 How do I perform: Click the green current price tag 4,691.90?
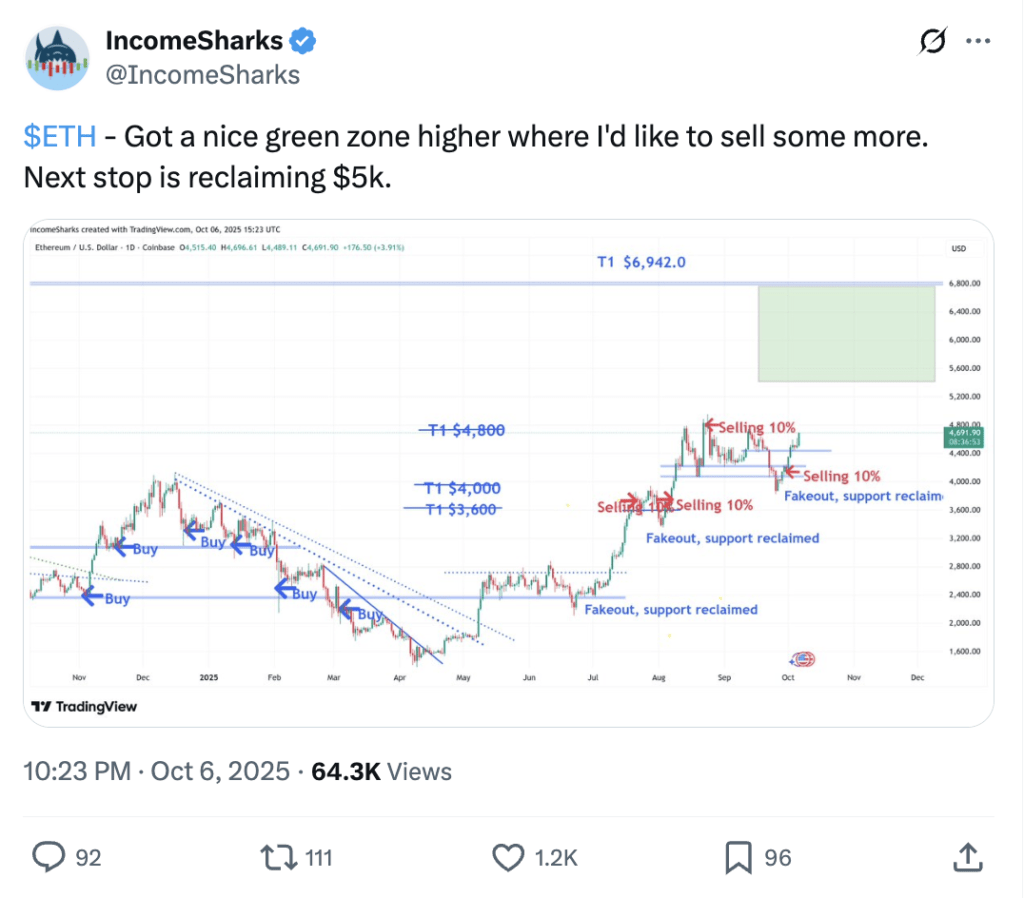coord(962,437)
